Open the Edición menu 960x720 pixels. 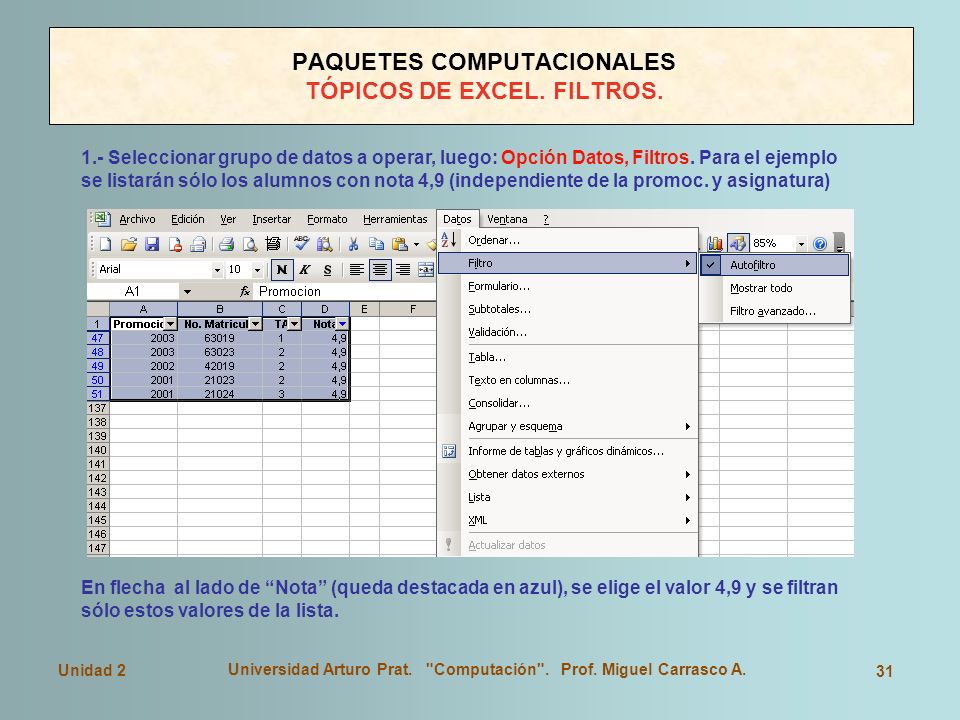tap(187, 219)
